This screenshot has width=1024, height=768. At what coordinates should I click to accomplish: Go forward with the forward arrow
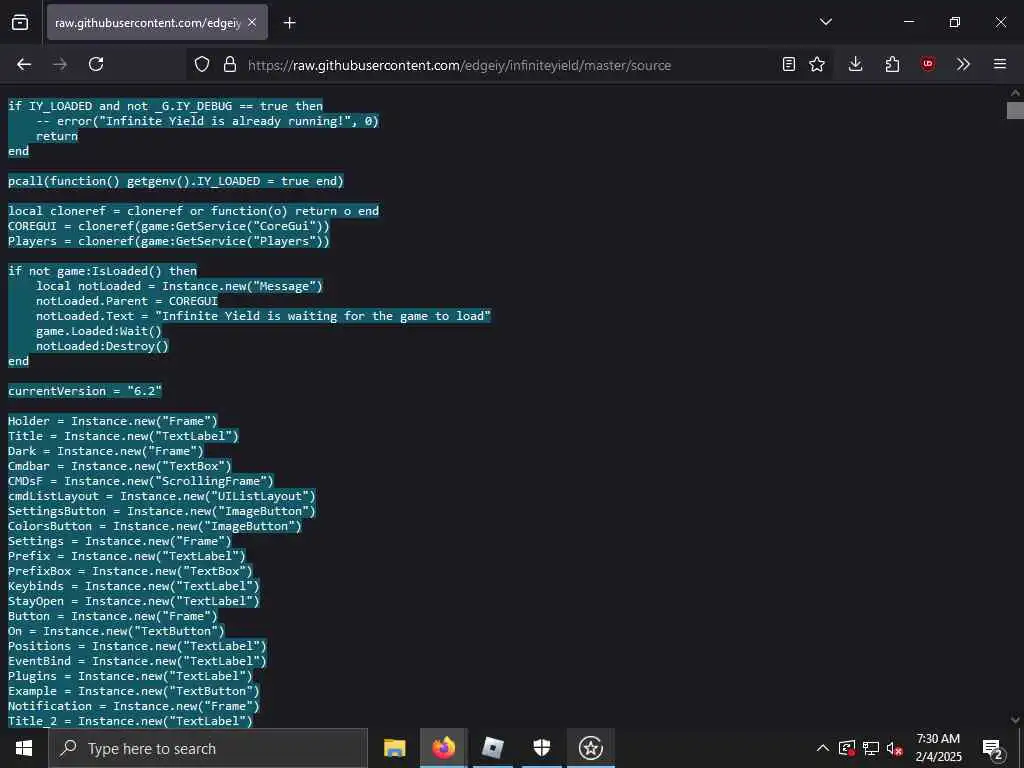60,64
